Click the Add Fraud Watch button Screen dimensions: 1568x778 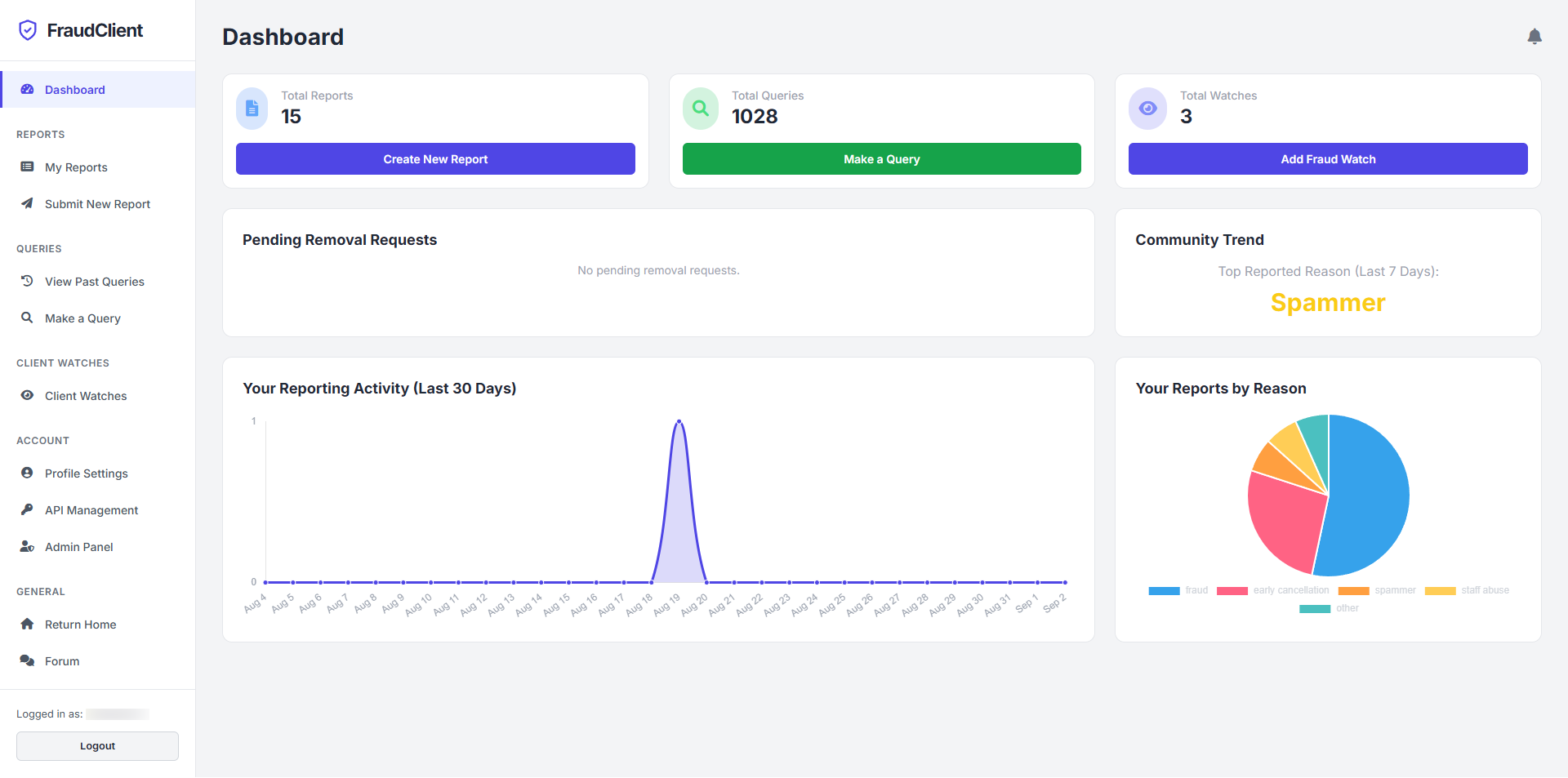[1327, 159]
